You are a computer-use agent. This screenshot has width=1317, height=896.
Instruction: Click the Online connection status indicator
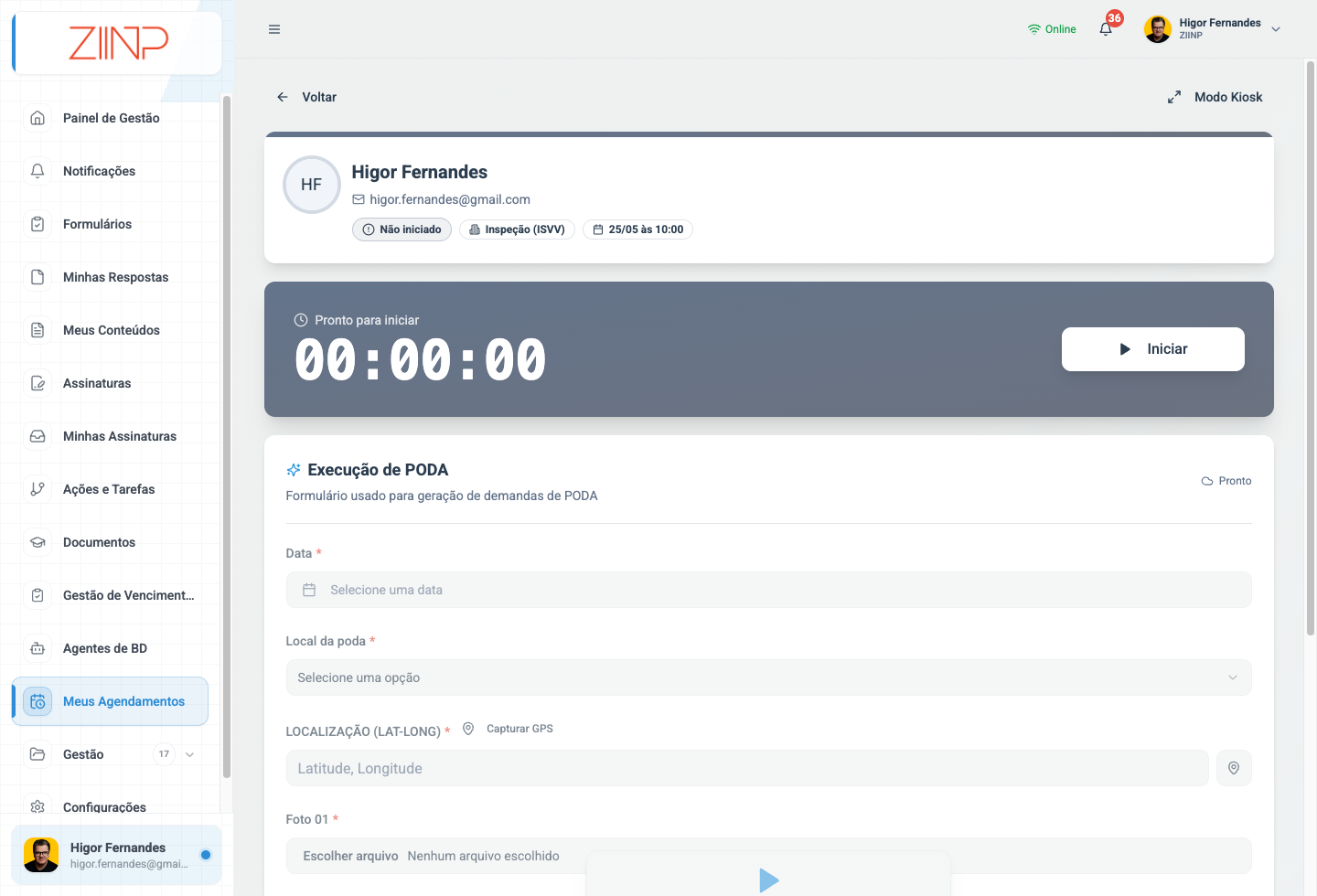1052,29
